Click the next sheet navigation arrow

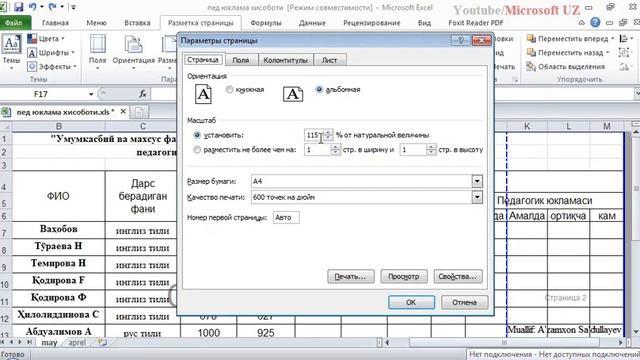20,342
